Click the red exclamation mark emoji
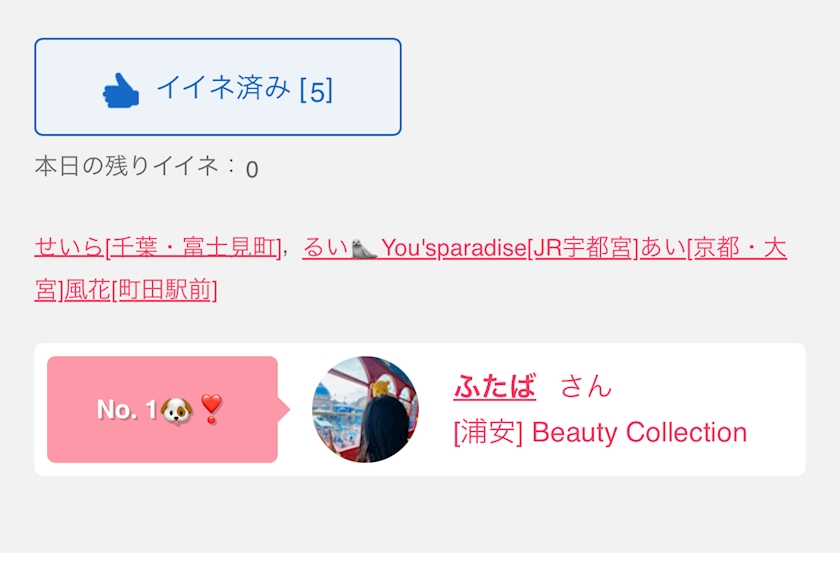Viewport: 840px width, 562px height. tap(210, 409)
